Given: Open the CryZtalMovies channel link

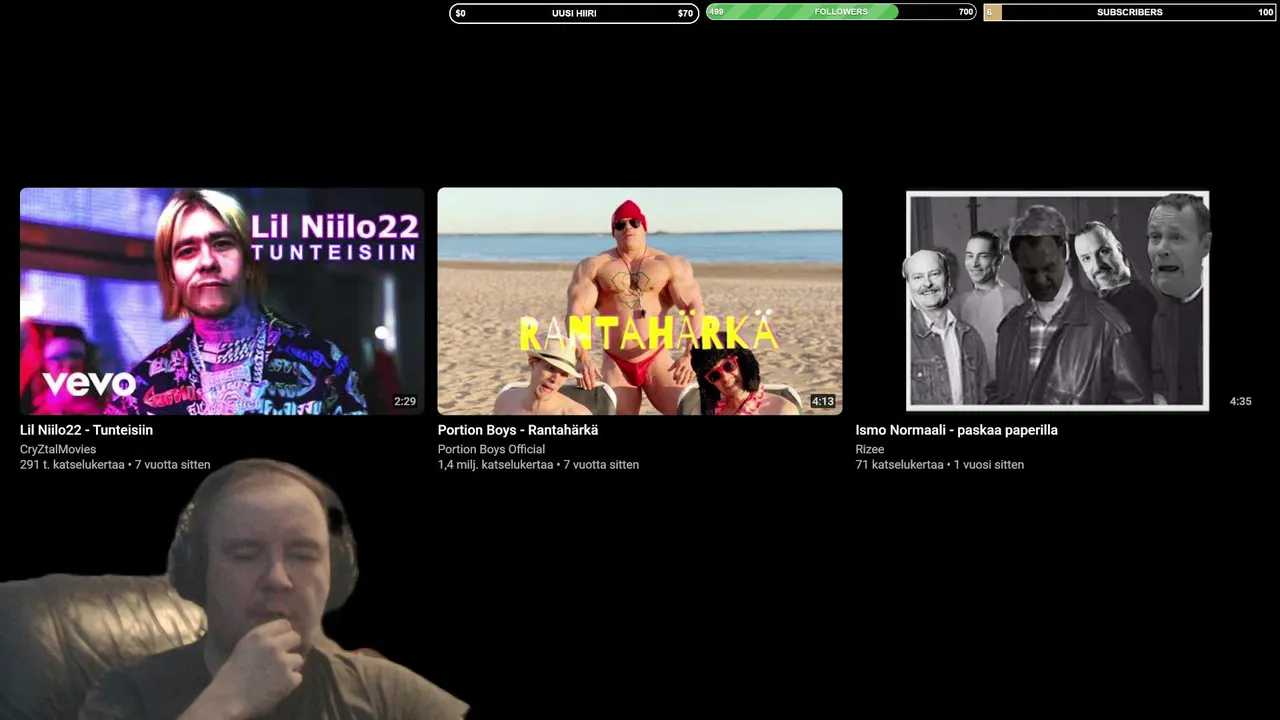Looking at the screenshot, I should pyautogui.click(x=58, y=449).
